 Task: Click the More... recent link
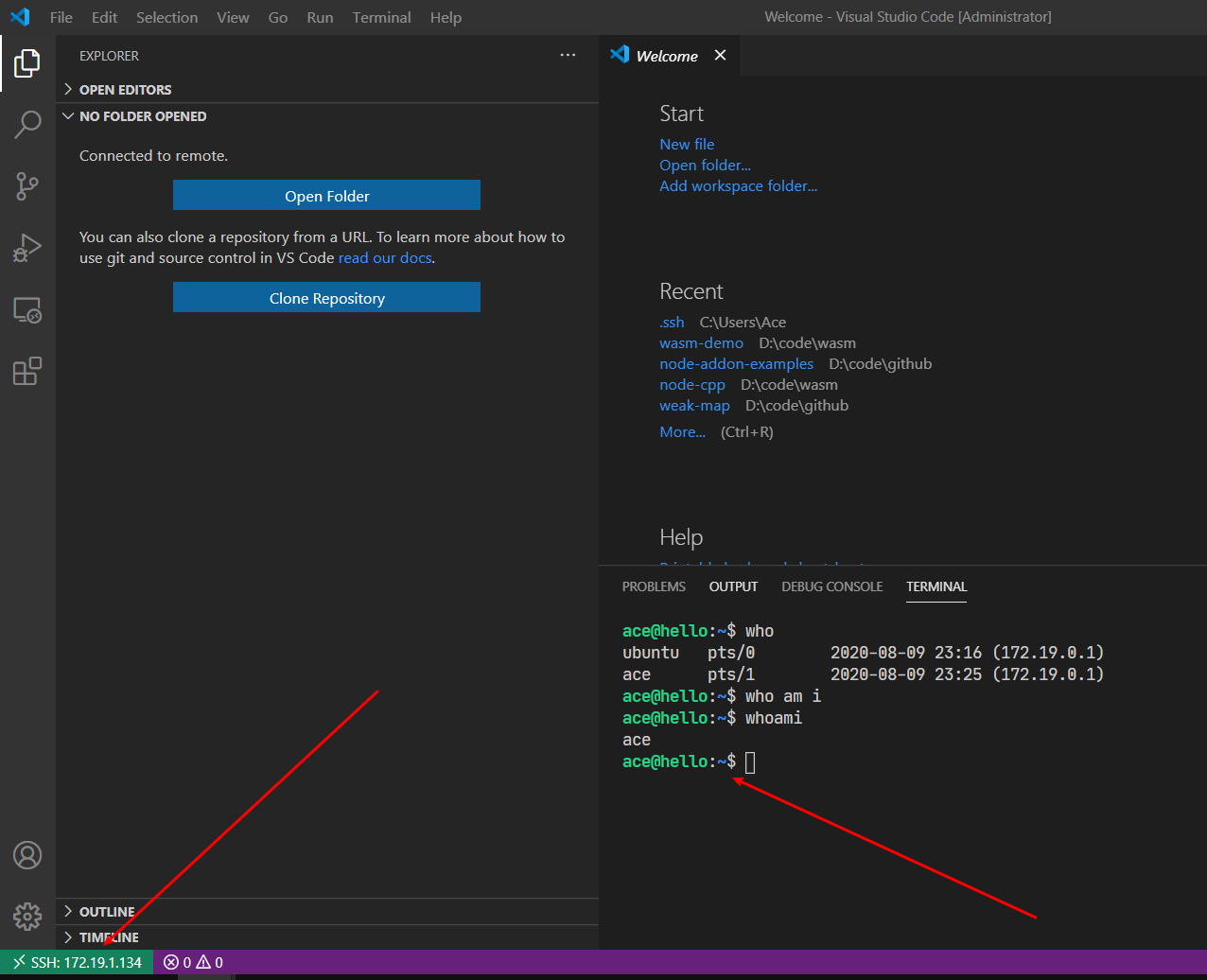(x=682, y=431)
